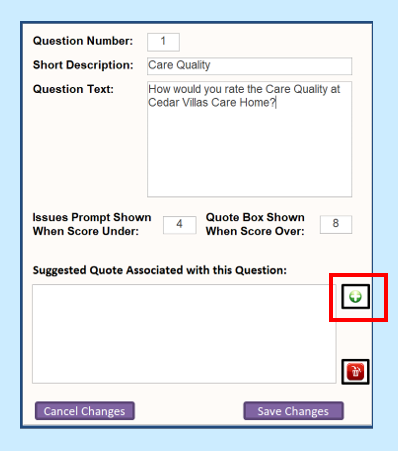Cancel Changes to the question

pos(85,411)
